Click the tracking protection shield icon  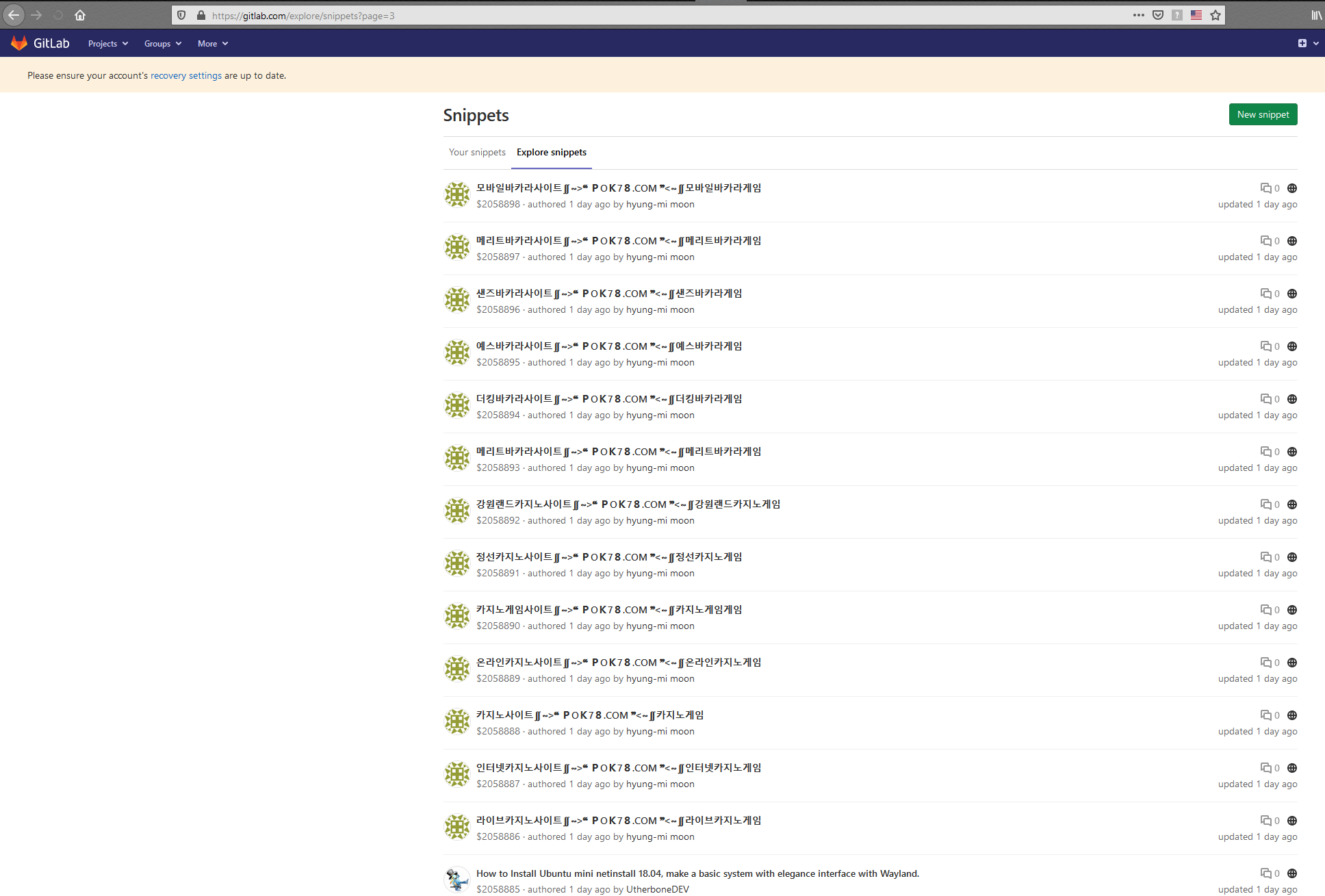coord(181,15)
